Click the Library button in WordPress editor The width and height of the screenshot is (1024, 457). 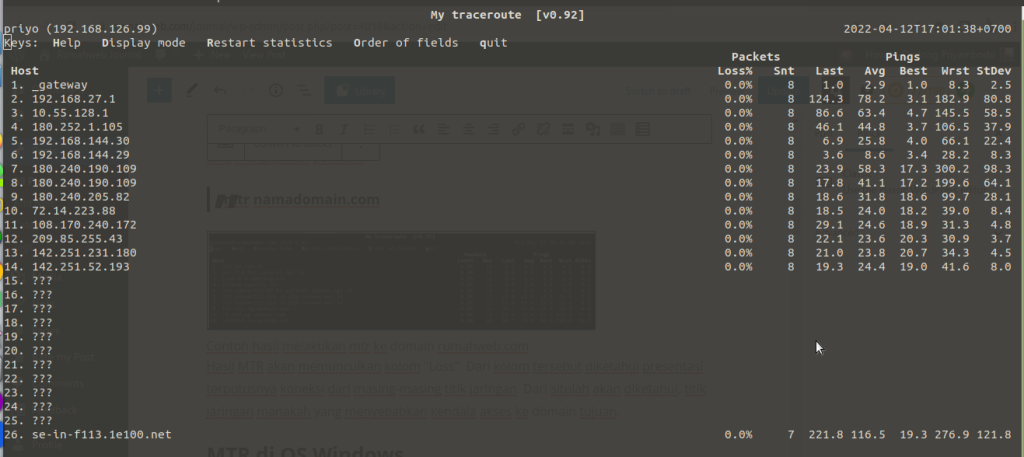point(359,90)
